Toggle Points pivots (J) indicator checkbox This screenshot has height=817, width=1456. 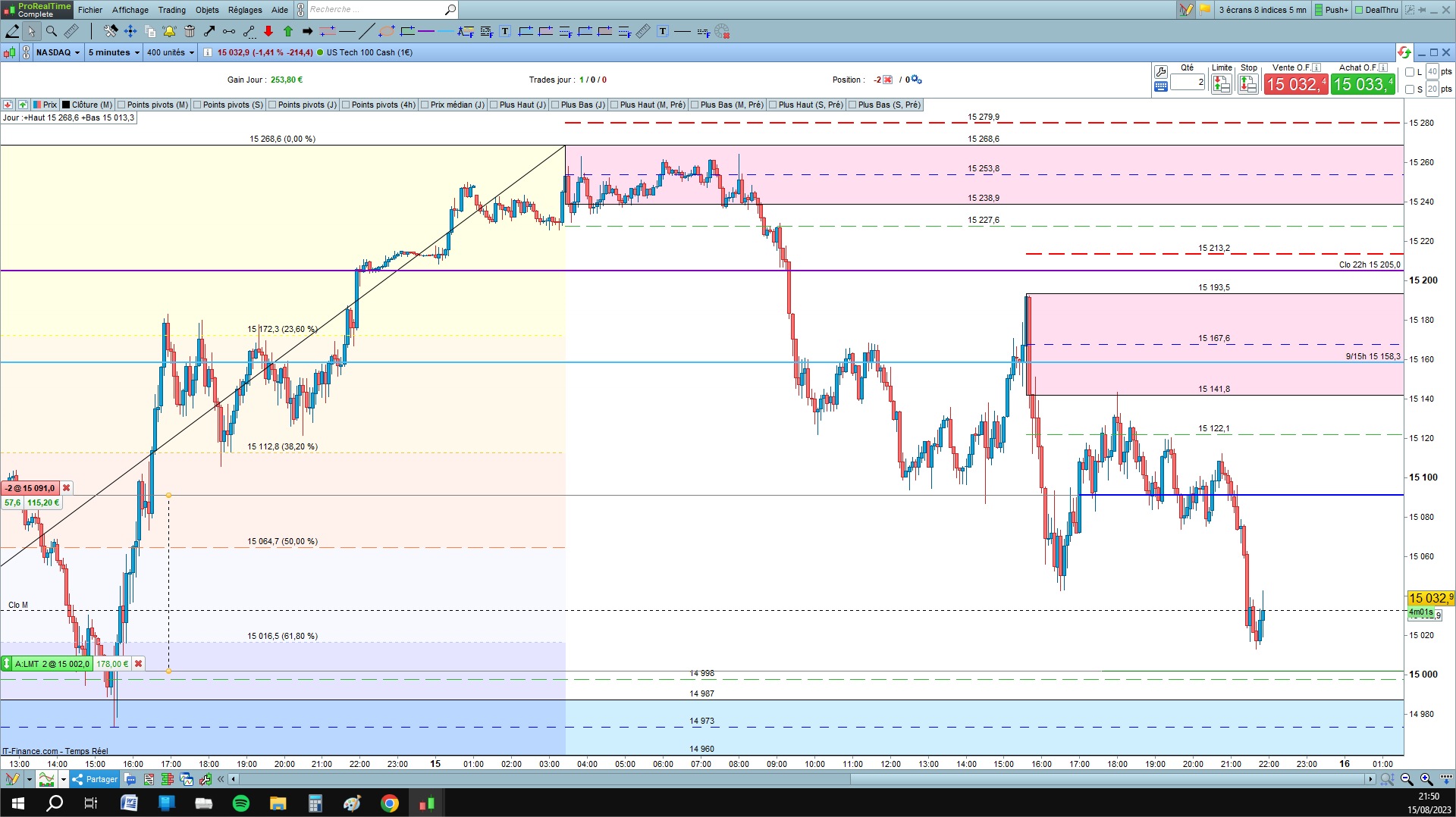click(272, 105)
